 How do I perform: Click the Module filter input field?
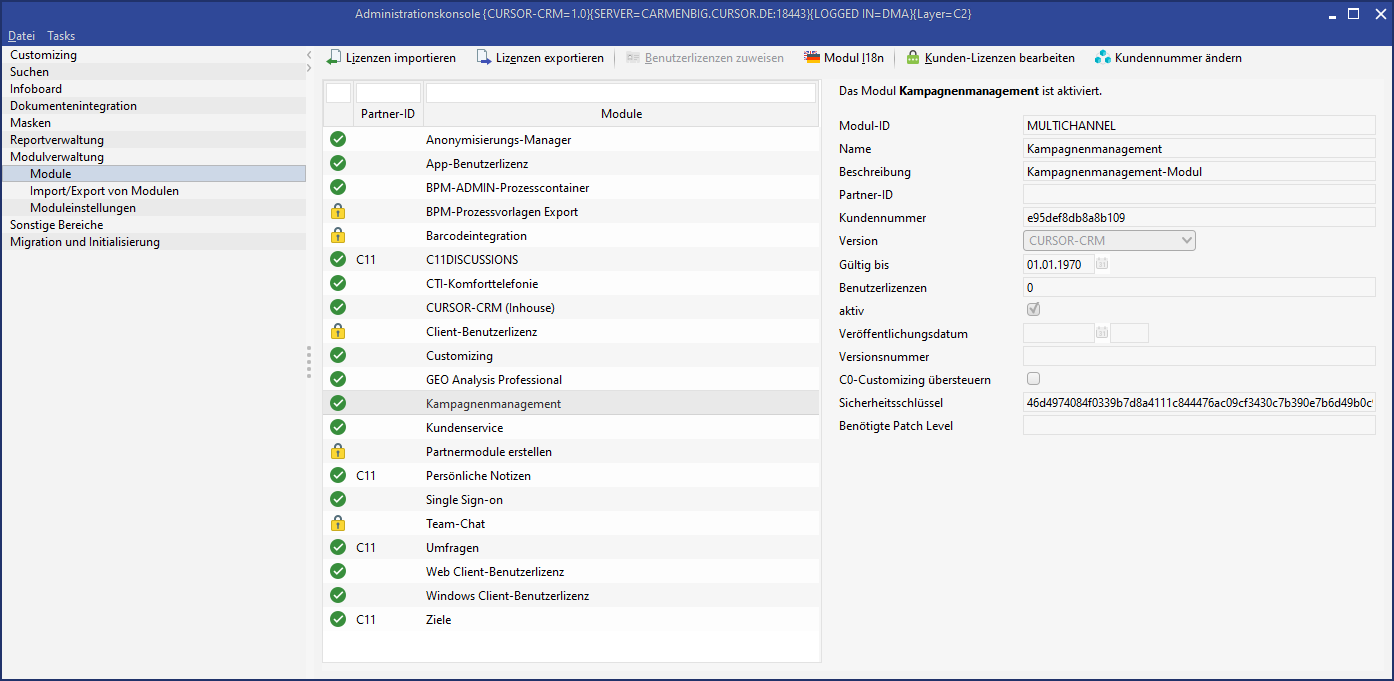click(x=620, y=93)
